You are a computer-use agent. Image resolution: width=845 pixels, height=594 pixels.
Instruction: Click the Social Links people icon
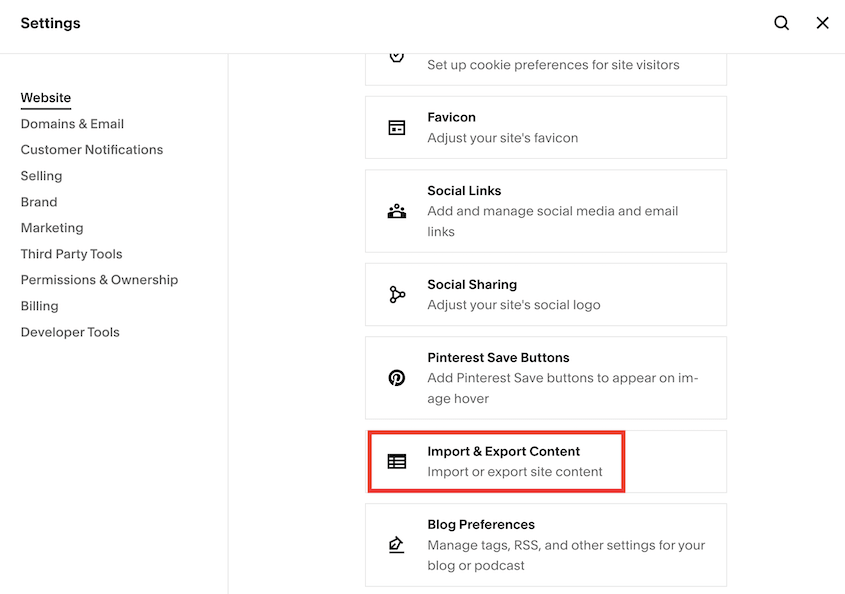397,211
